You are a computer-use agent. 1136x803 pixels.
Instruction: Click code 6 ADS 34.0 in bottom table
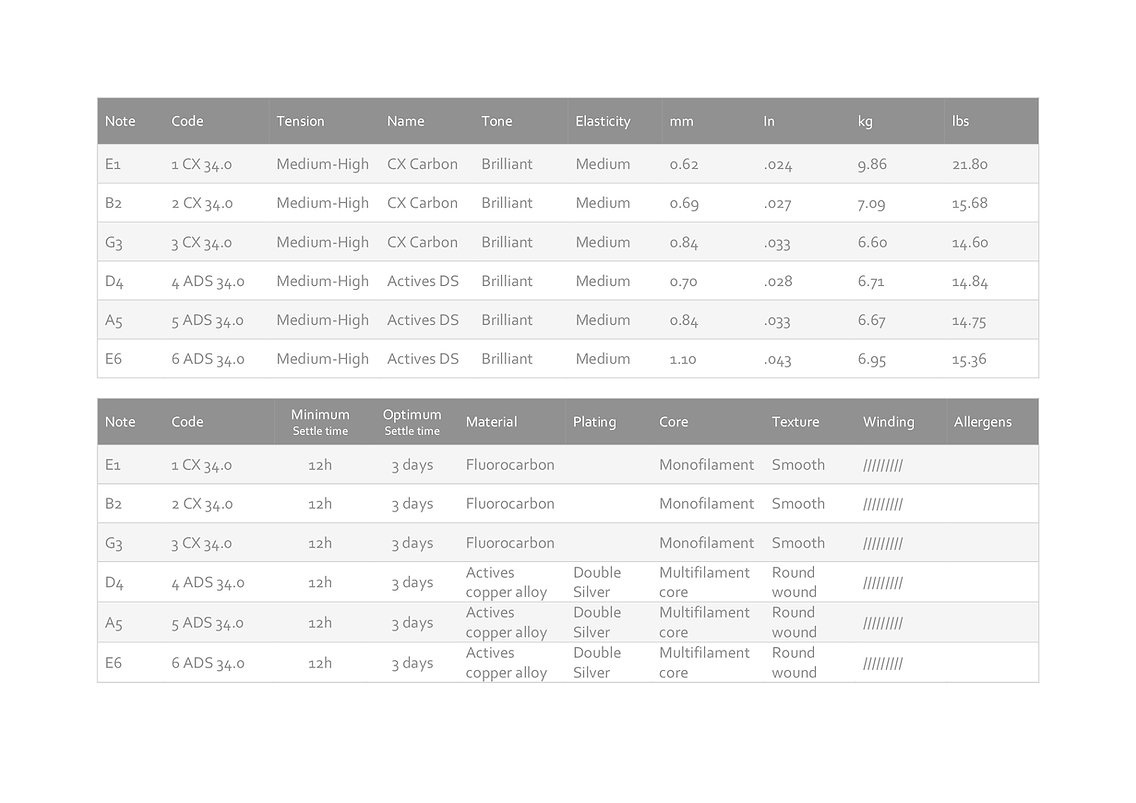click(x=208, y=663)
